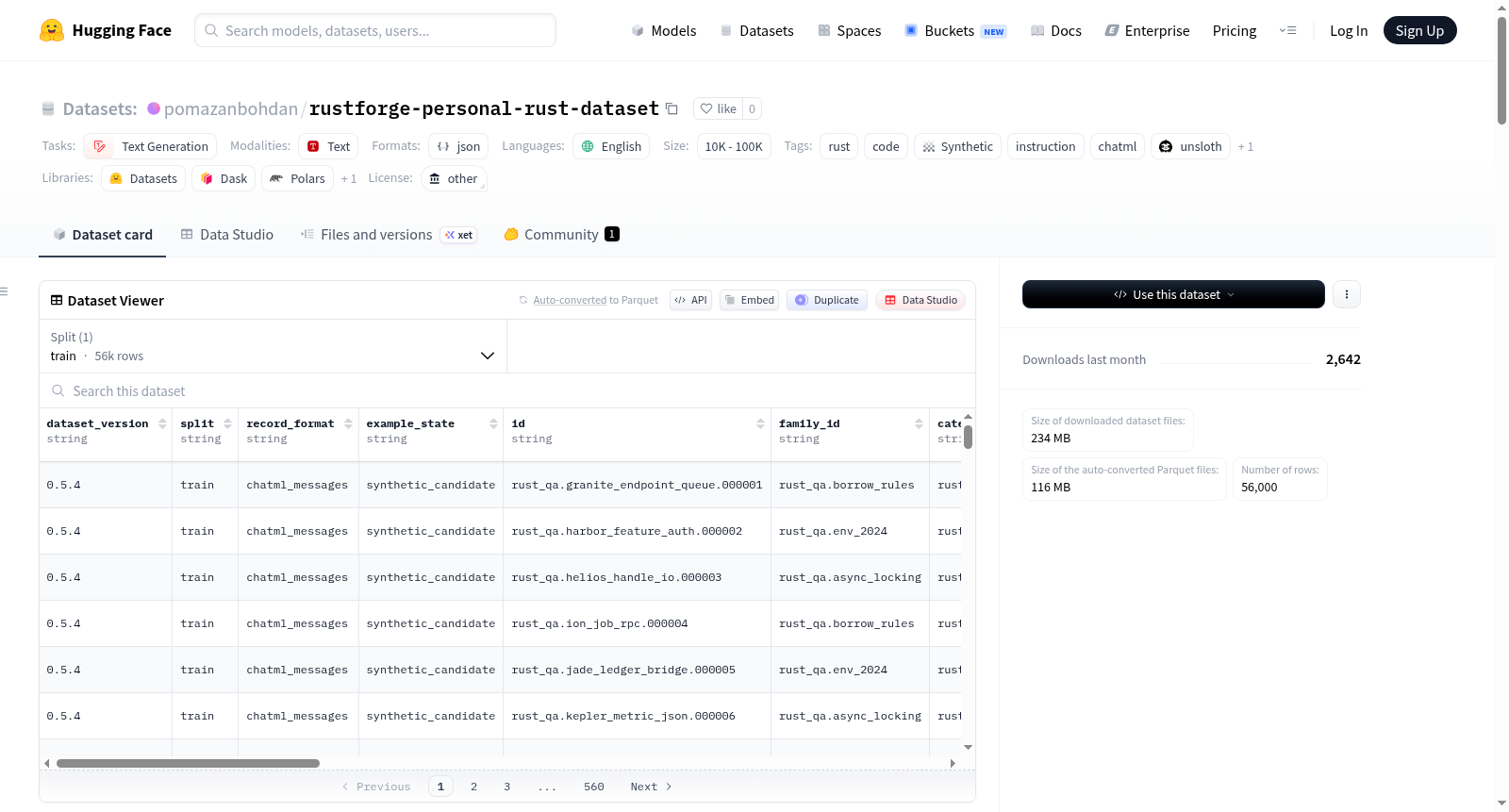Sort the id column
Screen dimensions: 1509x812
click(760, 423)
